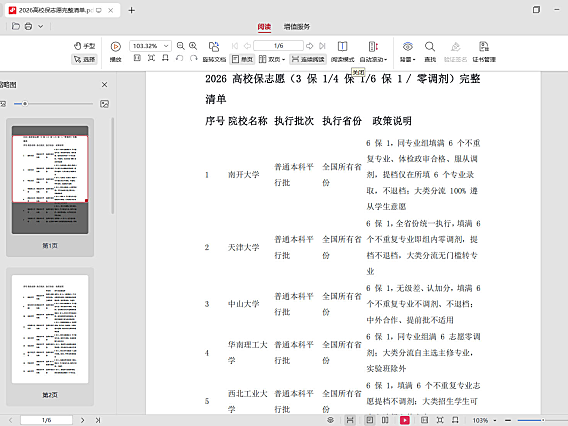The height and width of the screenshot is (426, 568).
Task: Close the document tab
Action: pos(110,10)
